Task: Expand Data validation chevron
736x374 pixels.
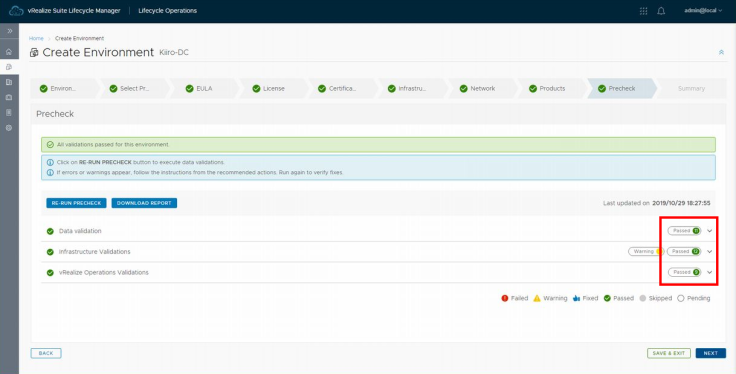Action: [709, 231]
